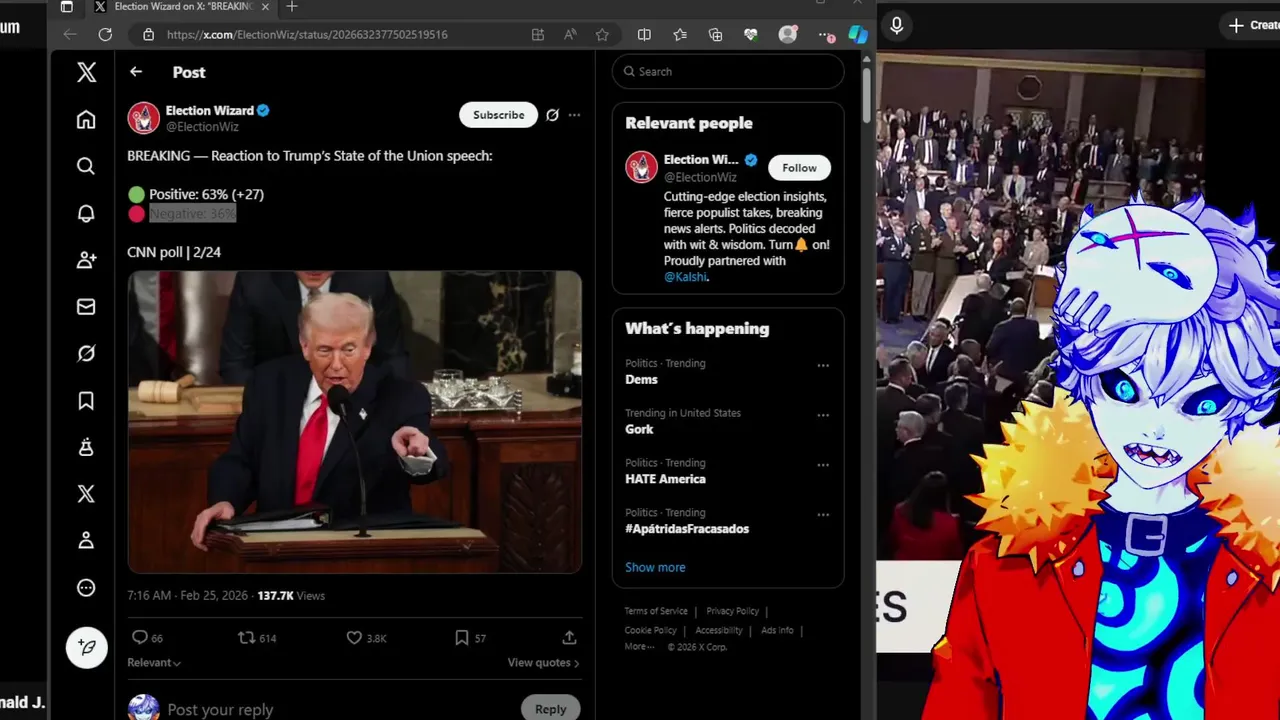This screenshot has height=720, width=1280.
Task: Open Grok from the X sidebar
Action: click(86, 354)
